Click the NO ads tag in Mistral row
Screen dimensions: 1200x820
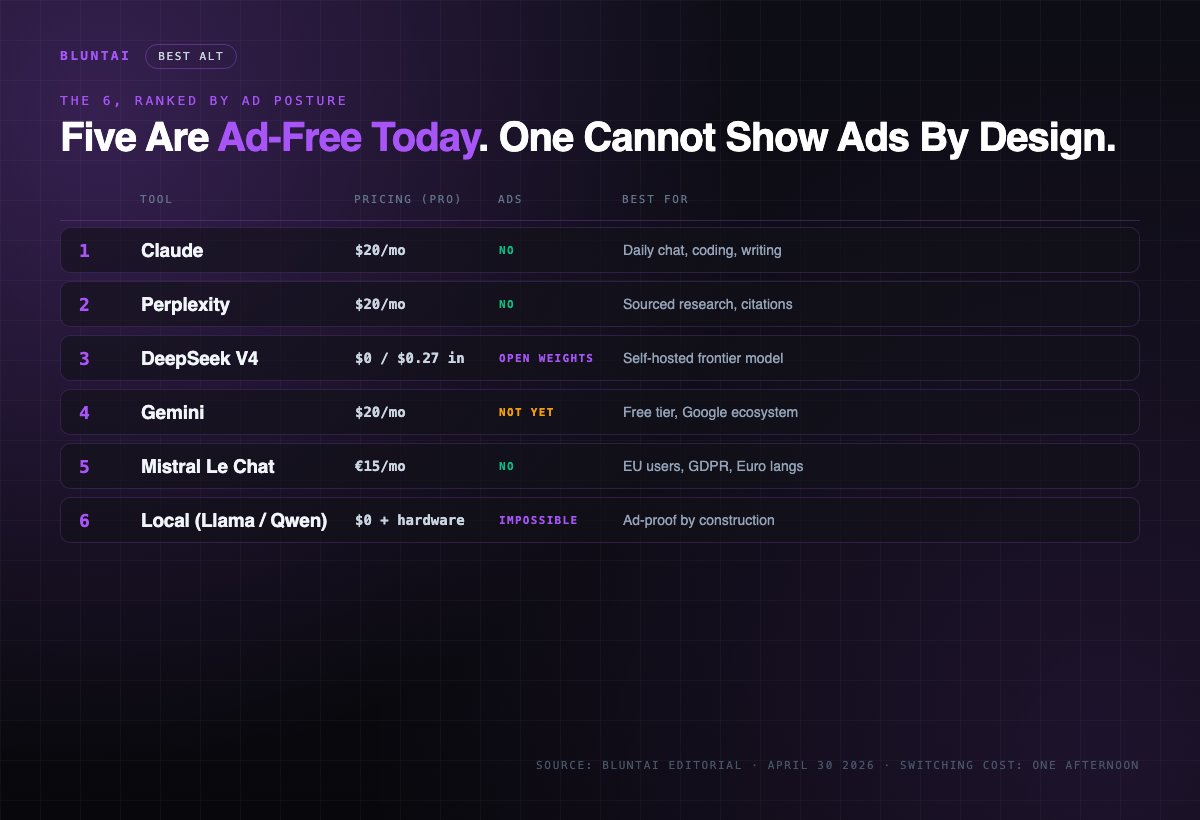pos(507,466)
